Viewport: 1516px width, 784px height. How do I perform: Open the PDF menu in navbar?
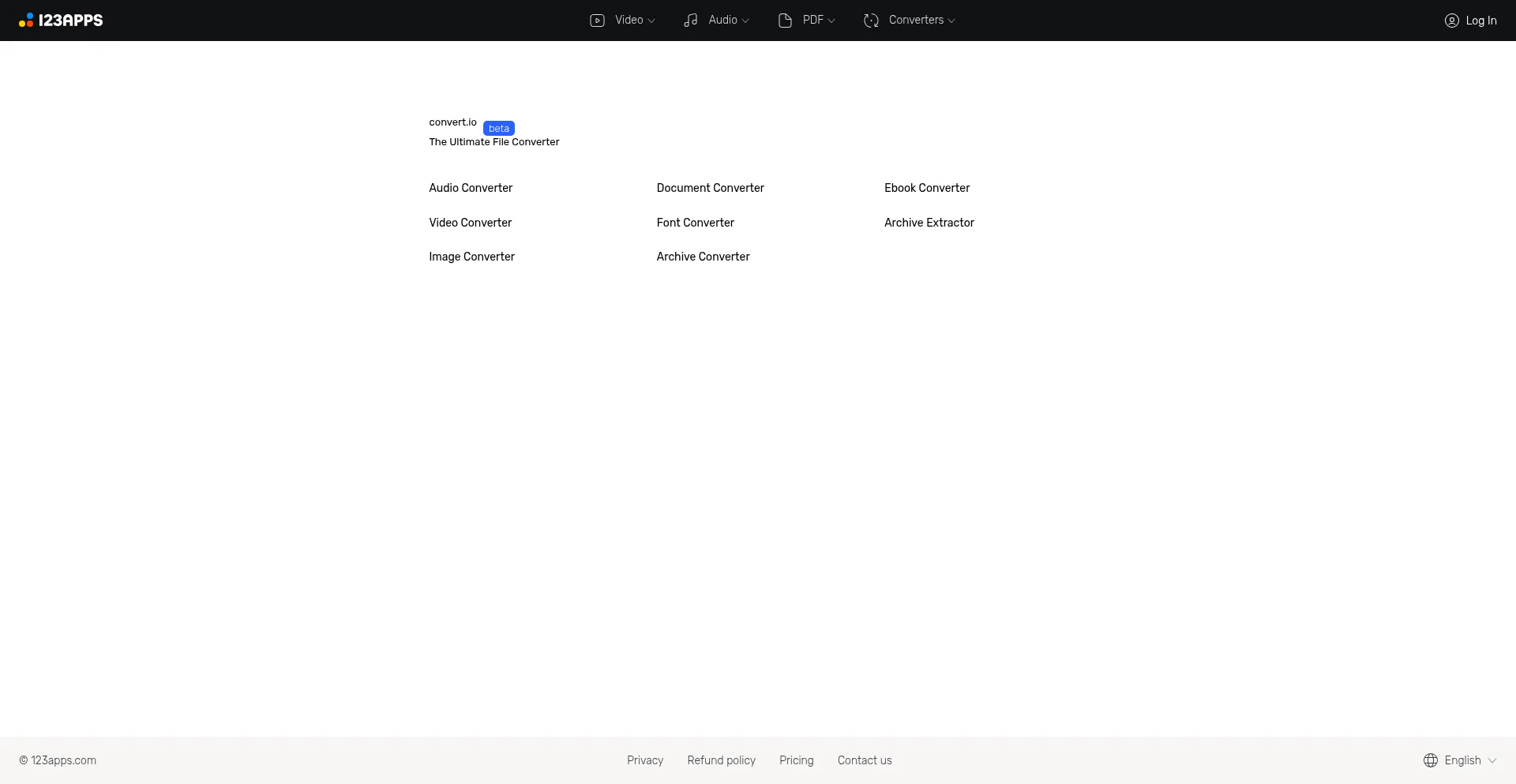812,20
